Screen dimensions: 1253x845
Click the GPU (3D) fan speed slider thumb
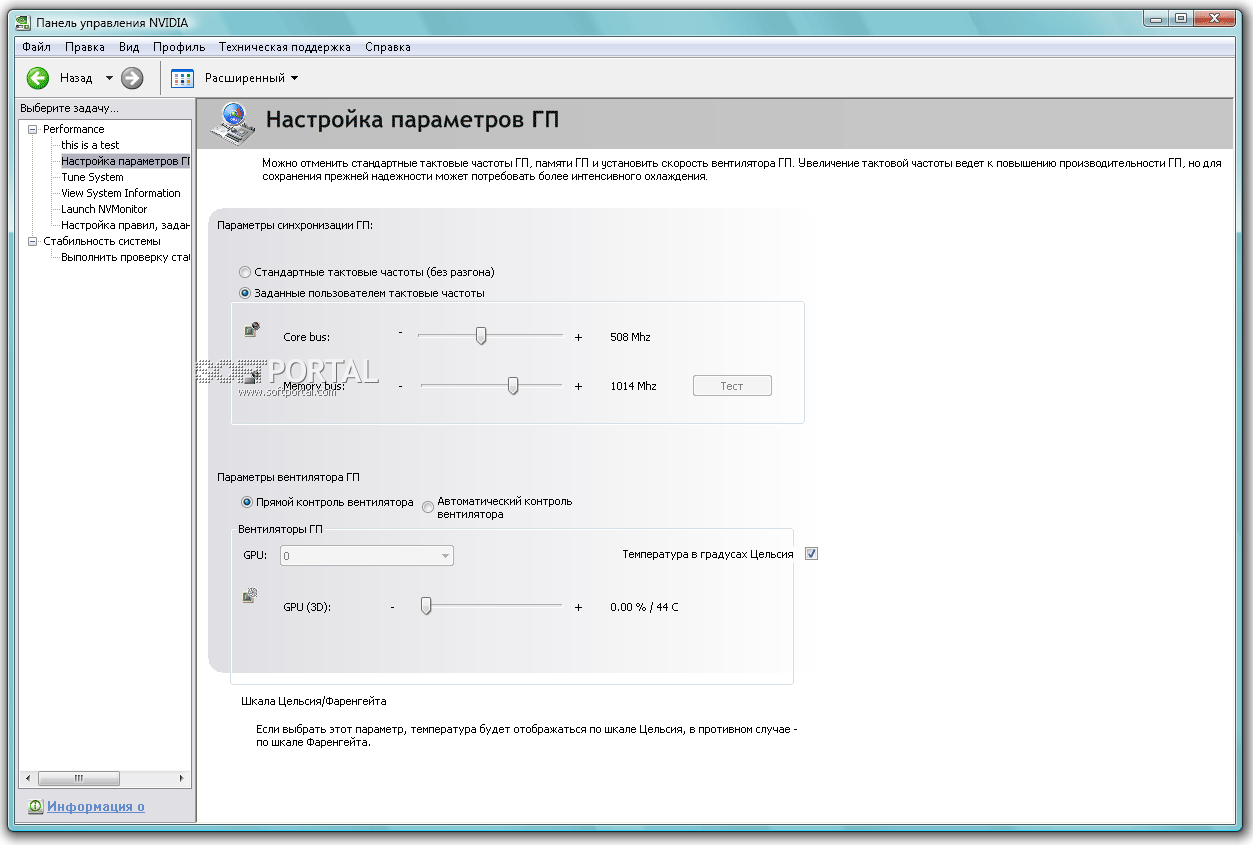click(426, 606)
